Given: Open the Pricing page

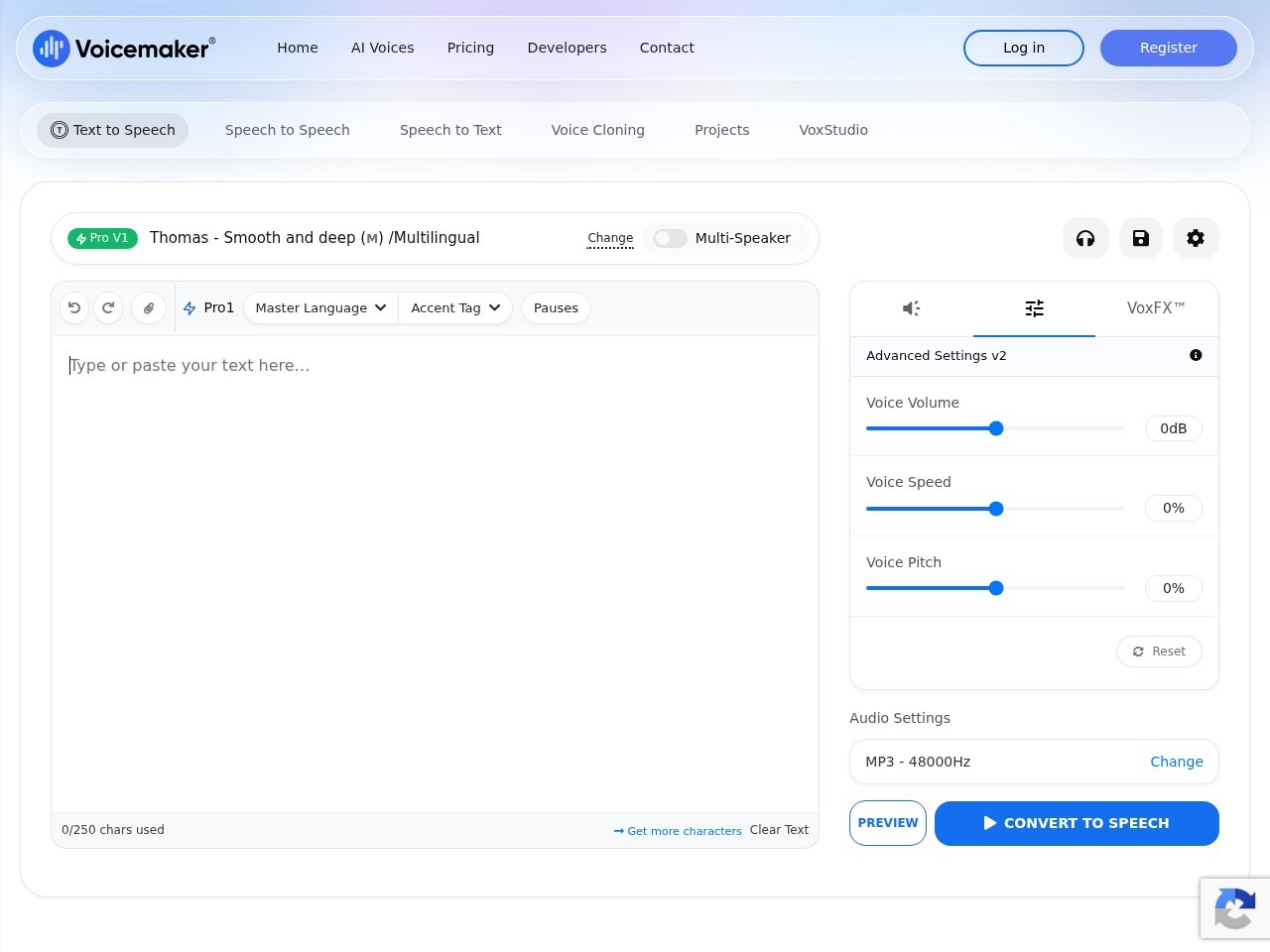Looking at the screenshot, I should click(470, 48).
